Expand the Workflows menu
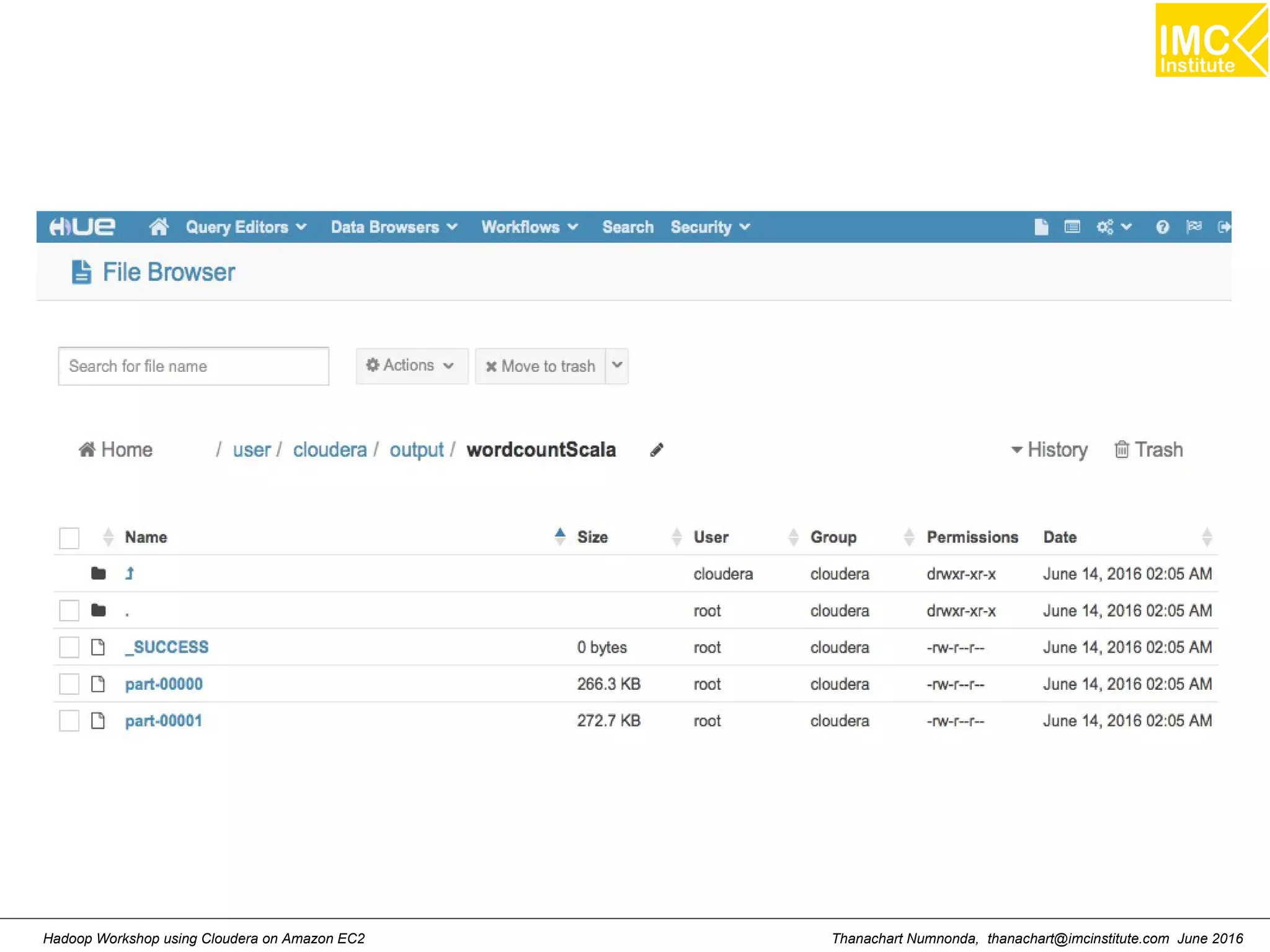This screenshot has width=1270, height=952. pyautogui.click(x=530, y=227)
